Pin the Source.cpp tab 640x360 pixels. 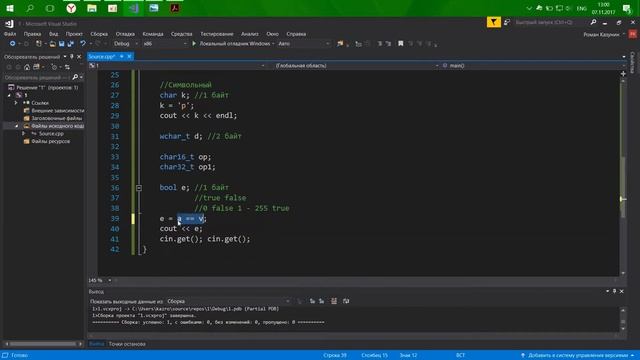(122, 57)
